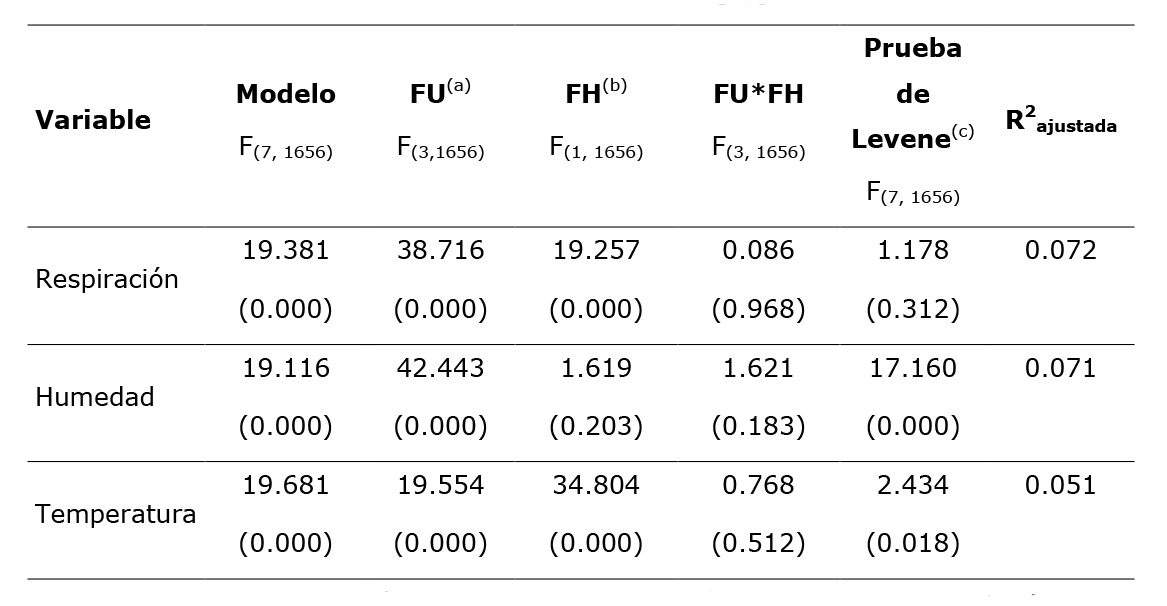Image resolution: width=1167 pixels, height=606 pixels.
Task: Click the R² ajustada header
Action: click(1060, 122)
